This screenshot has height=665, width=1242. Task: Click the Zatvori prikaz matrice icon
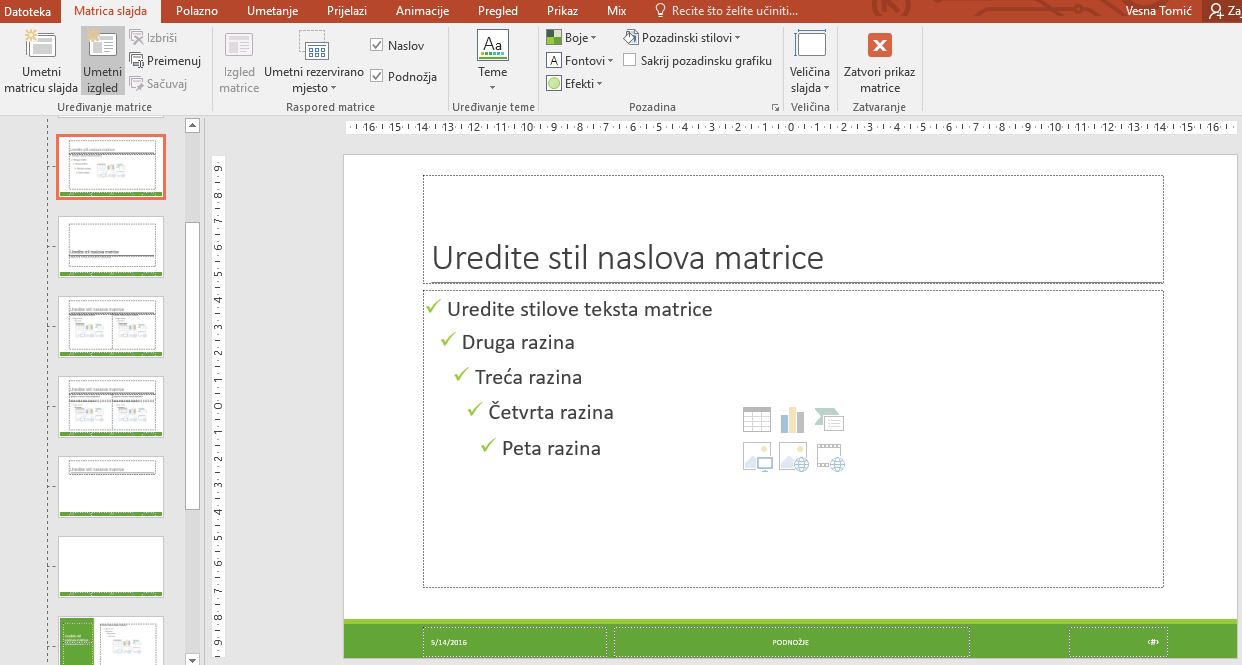pyautogui.click(x=879, y=47)
